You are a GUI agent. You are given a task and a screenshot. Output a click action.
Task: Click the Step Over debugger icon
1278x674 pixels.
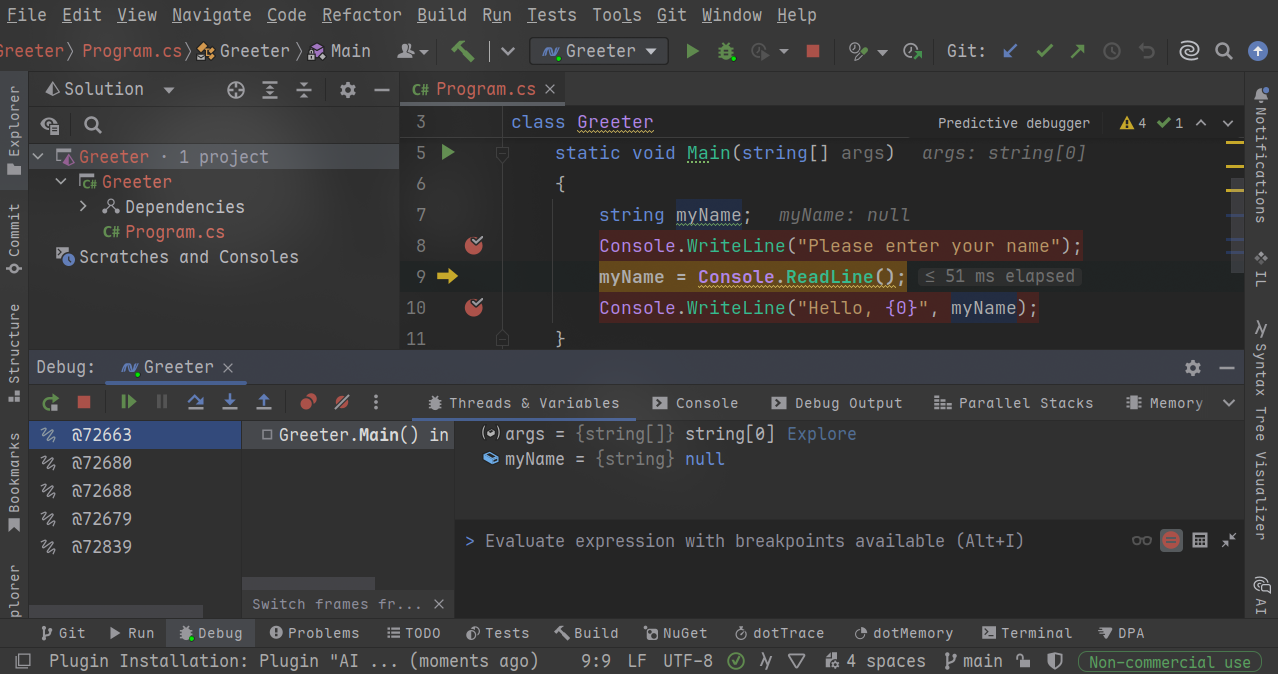196,402
